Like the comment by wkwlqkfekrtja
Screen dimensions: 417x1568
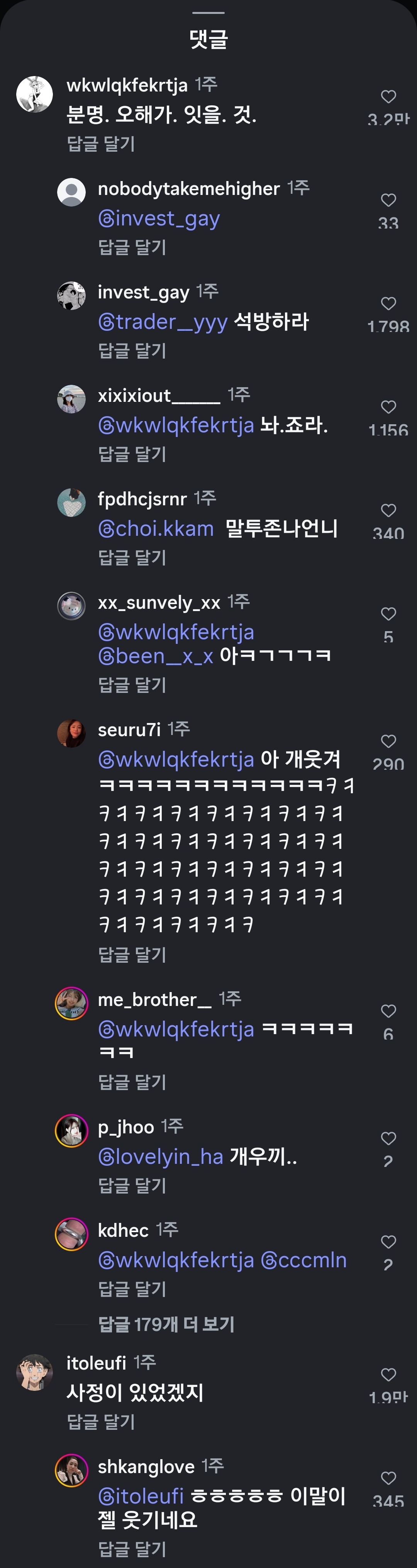pyautogui.click(x=388, y=97)
